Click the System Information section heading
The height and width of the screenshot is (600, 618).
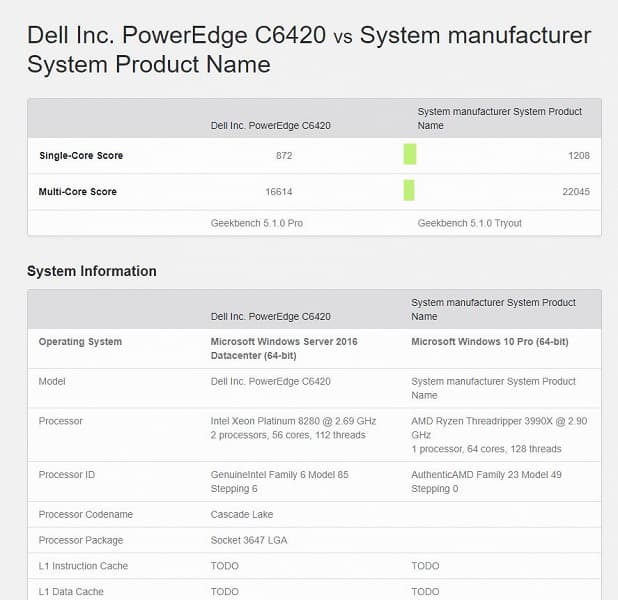pyautogui.click(x=92, y=271)
